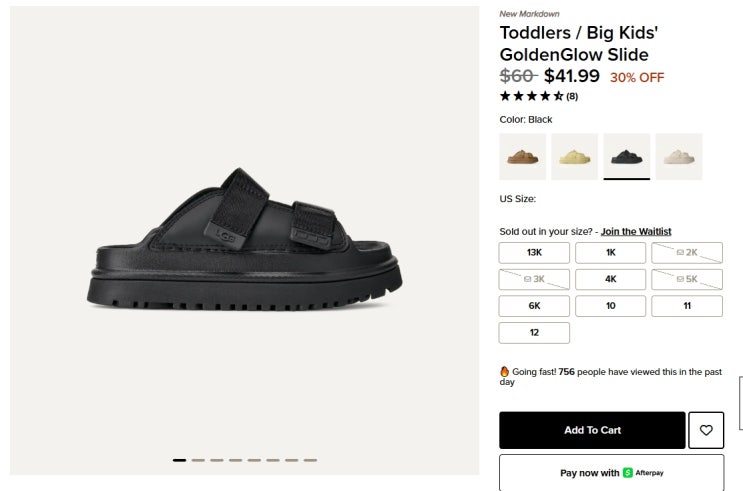743x491 pixels.
Task: Select the Chestnut brown color swatch
Action: click(x=522, y=156)
